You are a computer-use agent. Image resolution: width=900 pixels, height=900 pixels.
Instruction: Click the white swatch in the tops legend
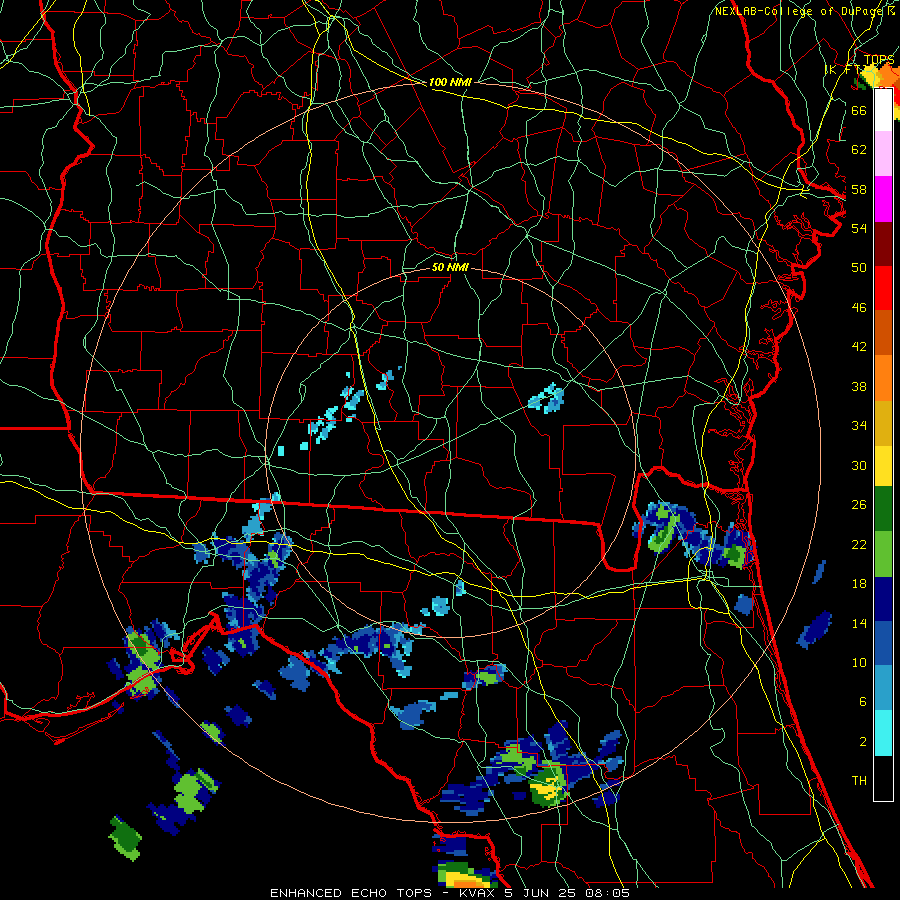pyautogui.click(x=883, y=110)
